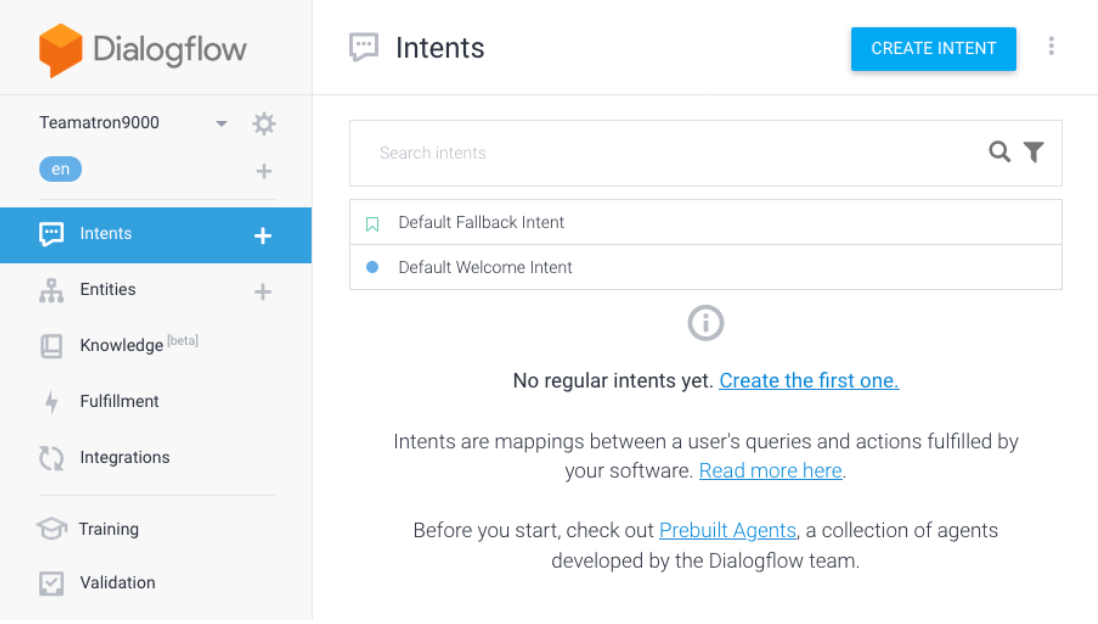Expand the agent selector for Teamatron9000
Viewport: 1098px width, 624px height.
pos(220,122)
